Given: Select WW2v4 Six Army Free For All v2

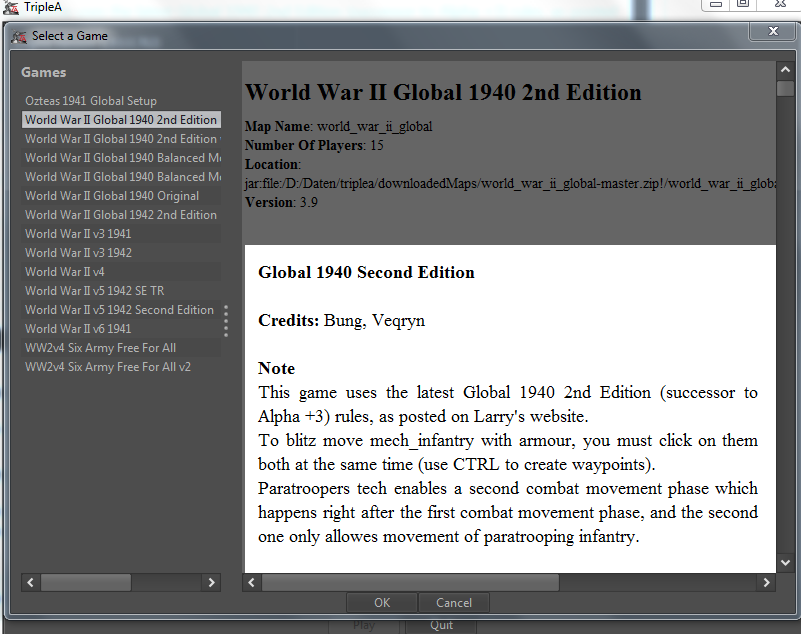Looking at the screenshot, I should click(121, 366).
